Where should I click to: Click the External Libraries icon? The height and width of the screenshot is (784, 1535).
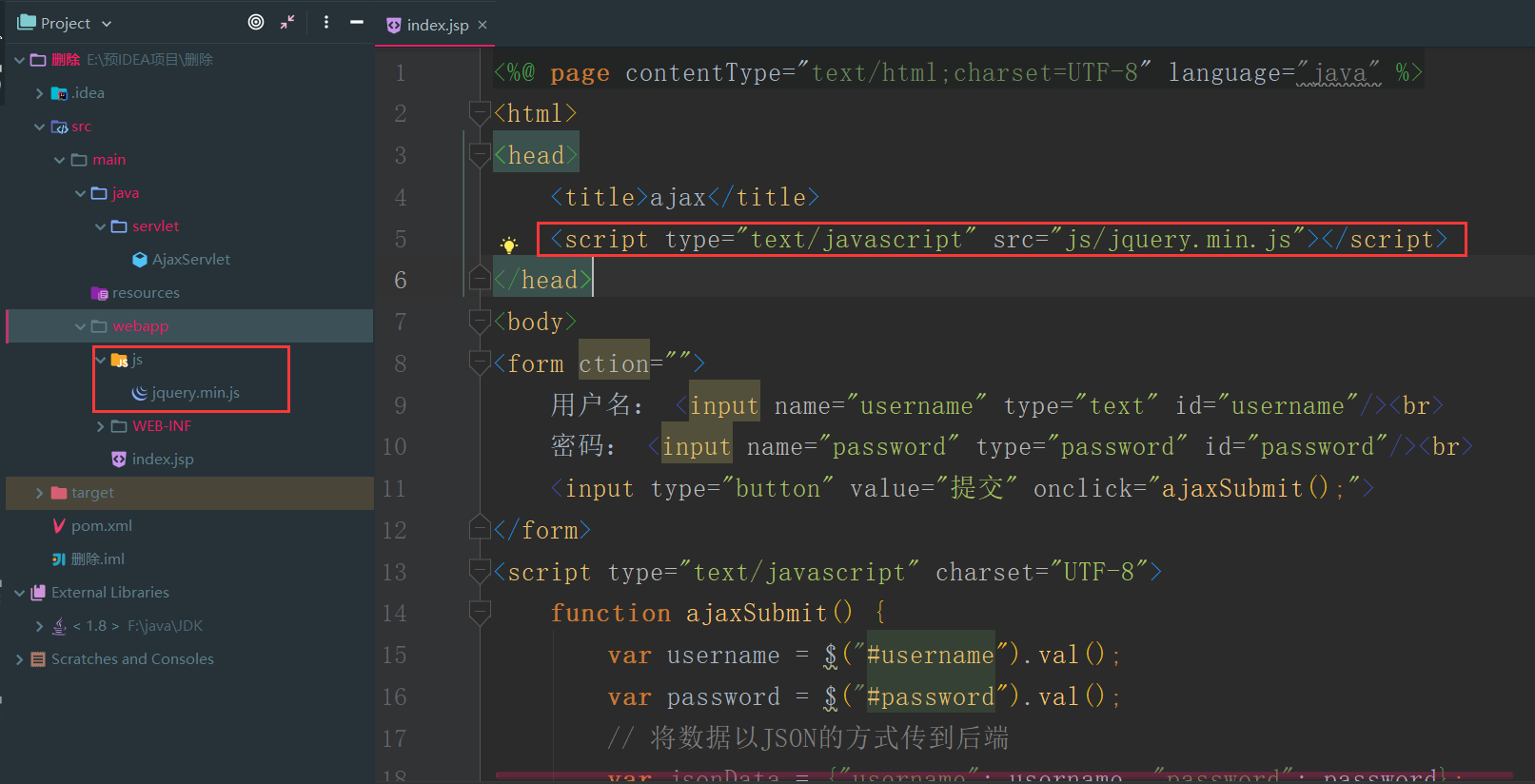38,593
